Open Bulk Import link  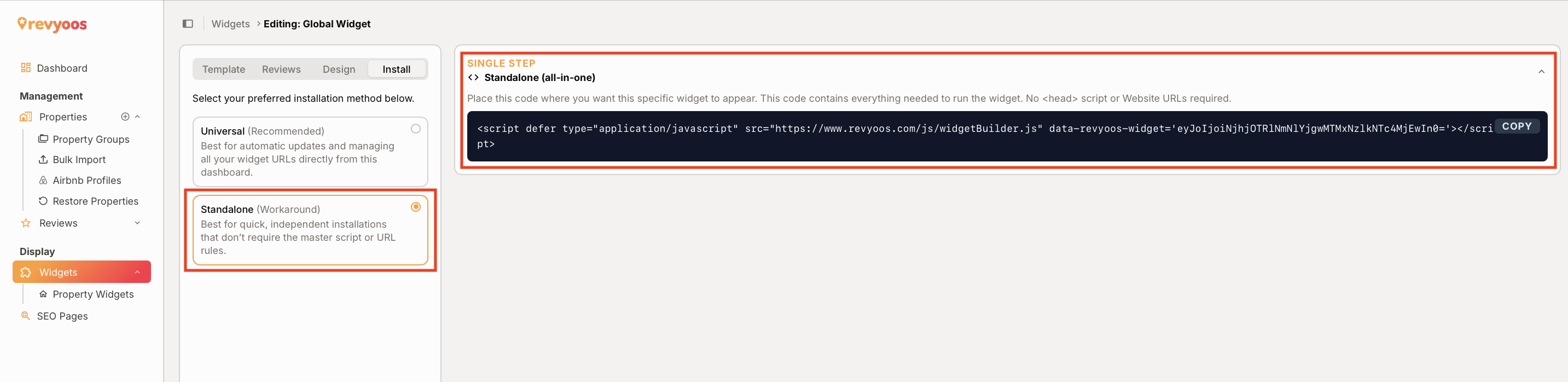(79, 160)
